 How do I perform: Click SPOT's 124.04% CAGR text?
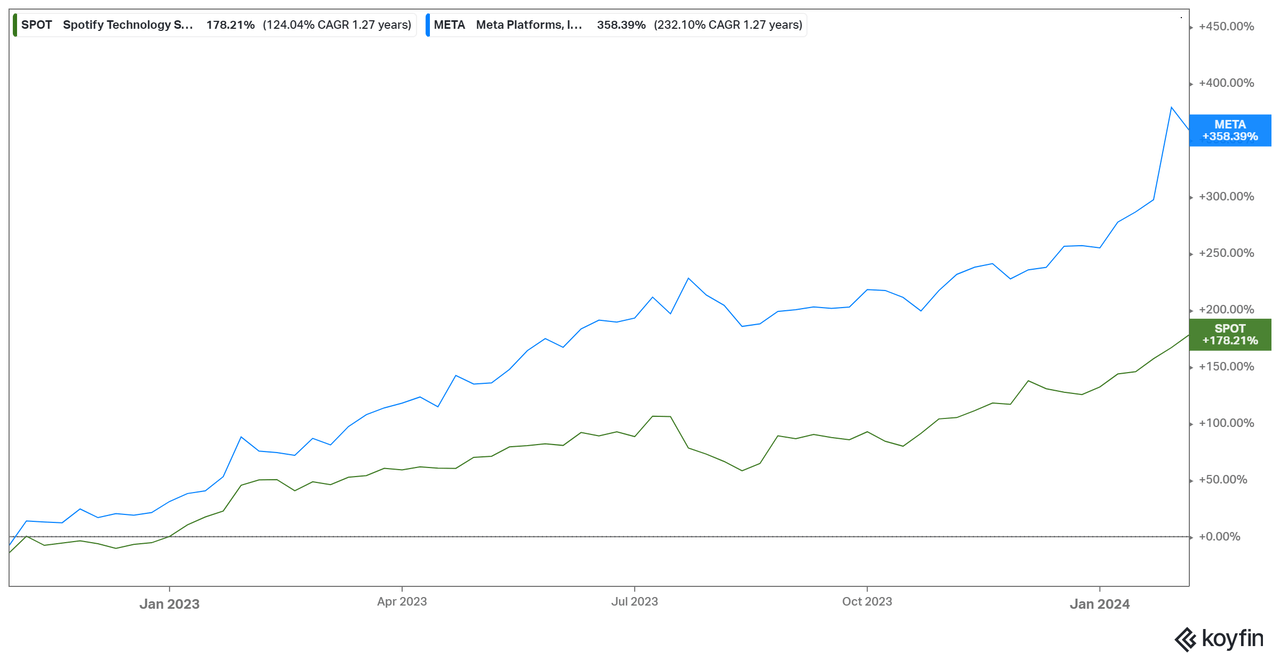pyautogui.click(x=337, y=25)
